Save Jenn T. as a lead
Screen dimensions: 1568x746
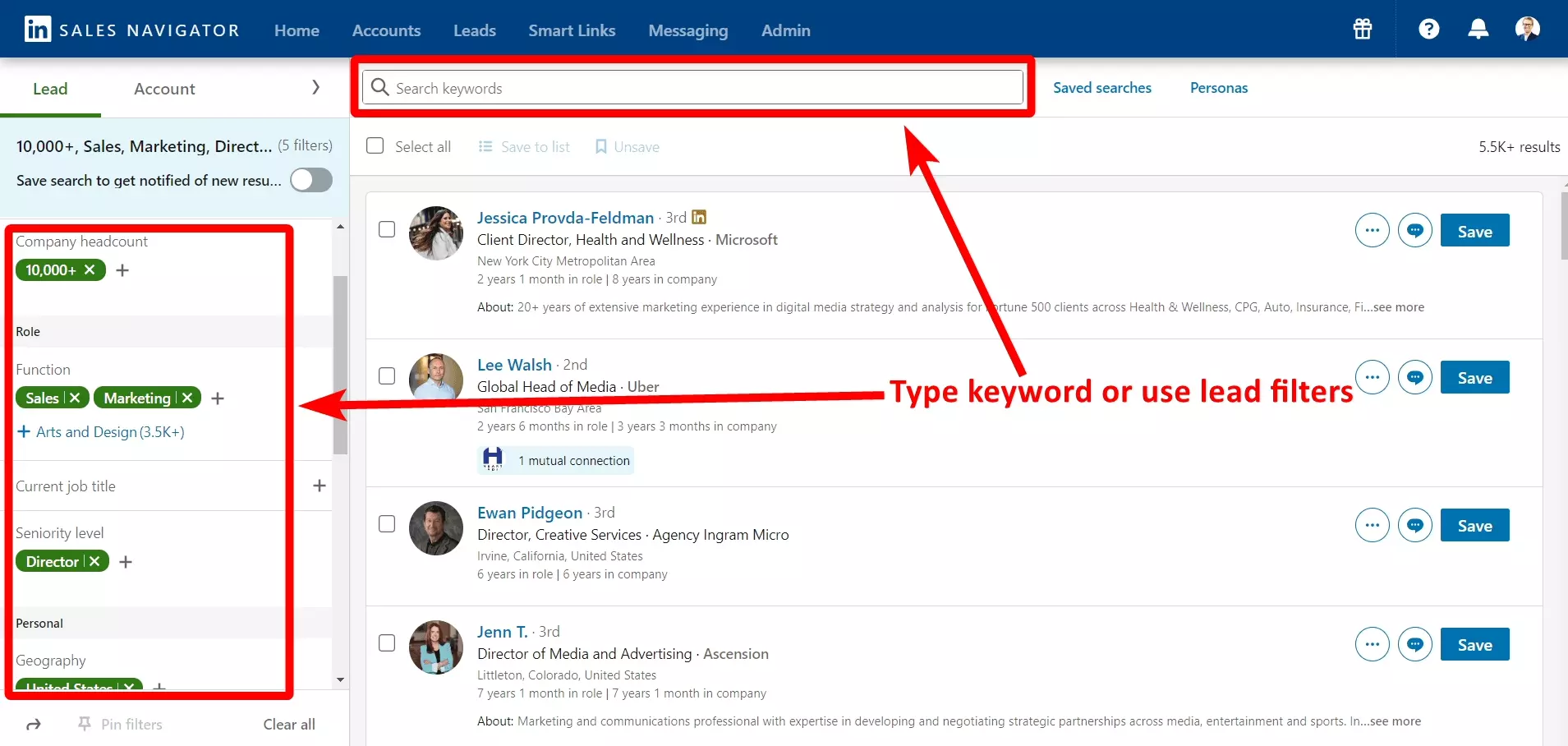click(x=1474, y=645)
